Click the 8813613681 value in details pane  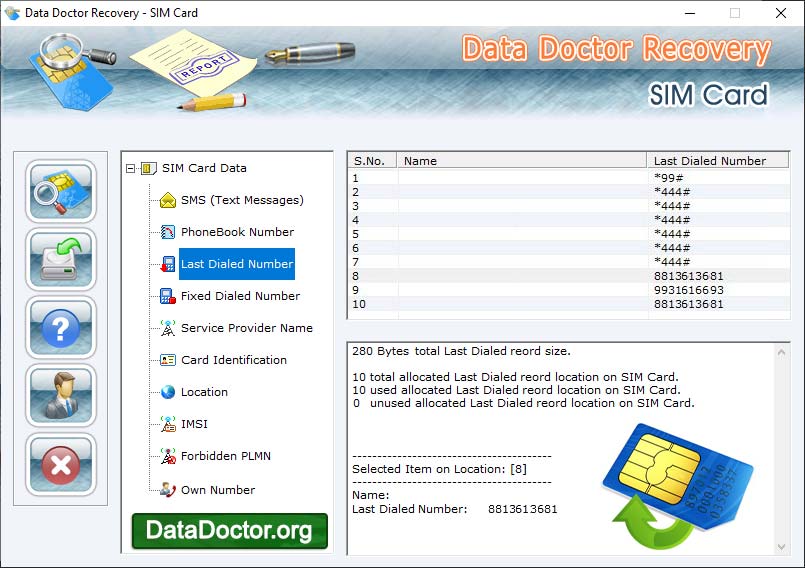click(x=523, y=509)
